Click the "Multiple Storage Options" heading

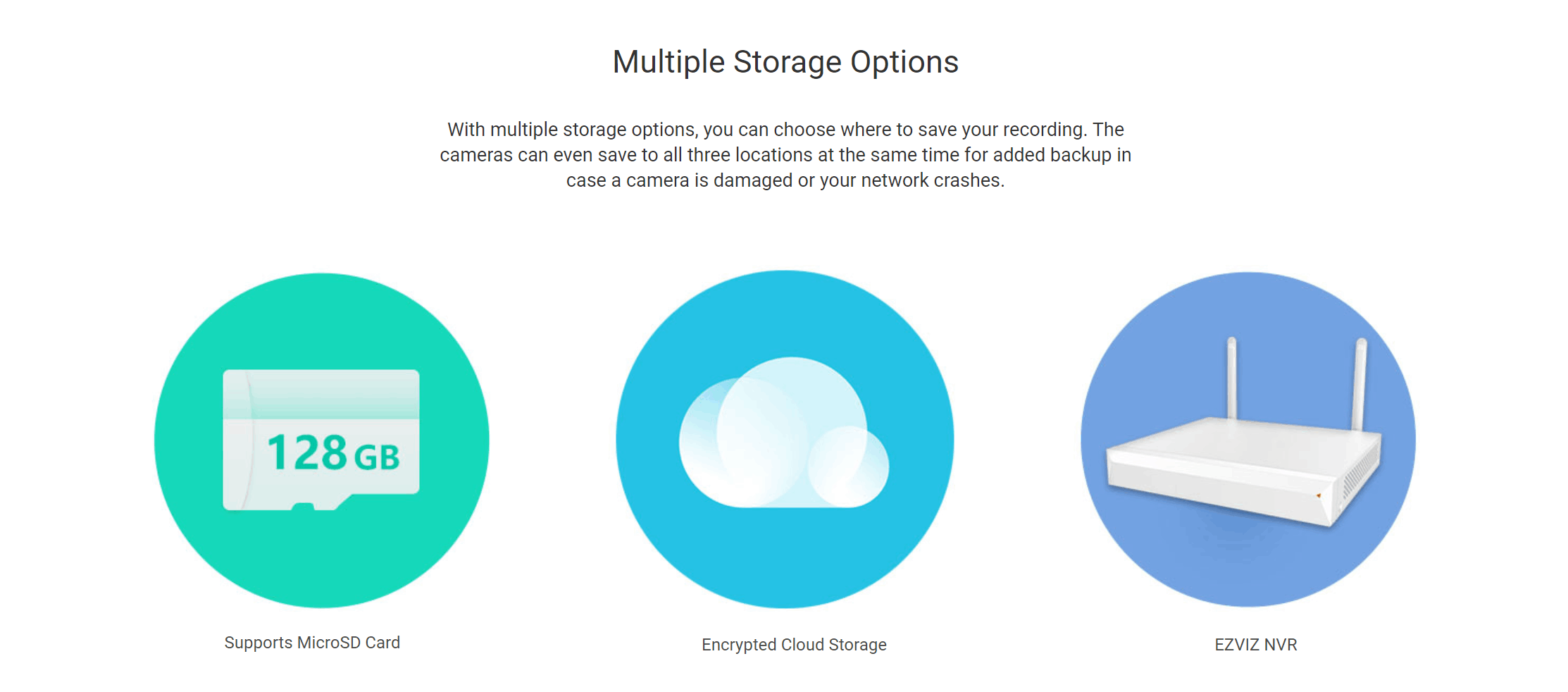tap(785, 62)
